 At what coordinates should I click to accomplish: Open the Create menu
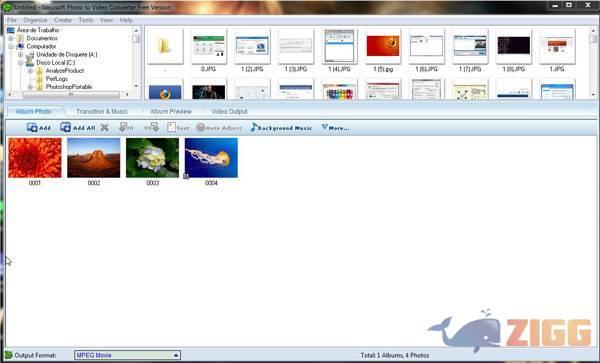[x=63, y=20]
